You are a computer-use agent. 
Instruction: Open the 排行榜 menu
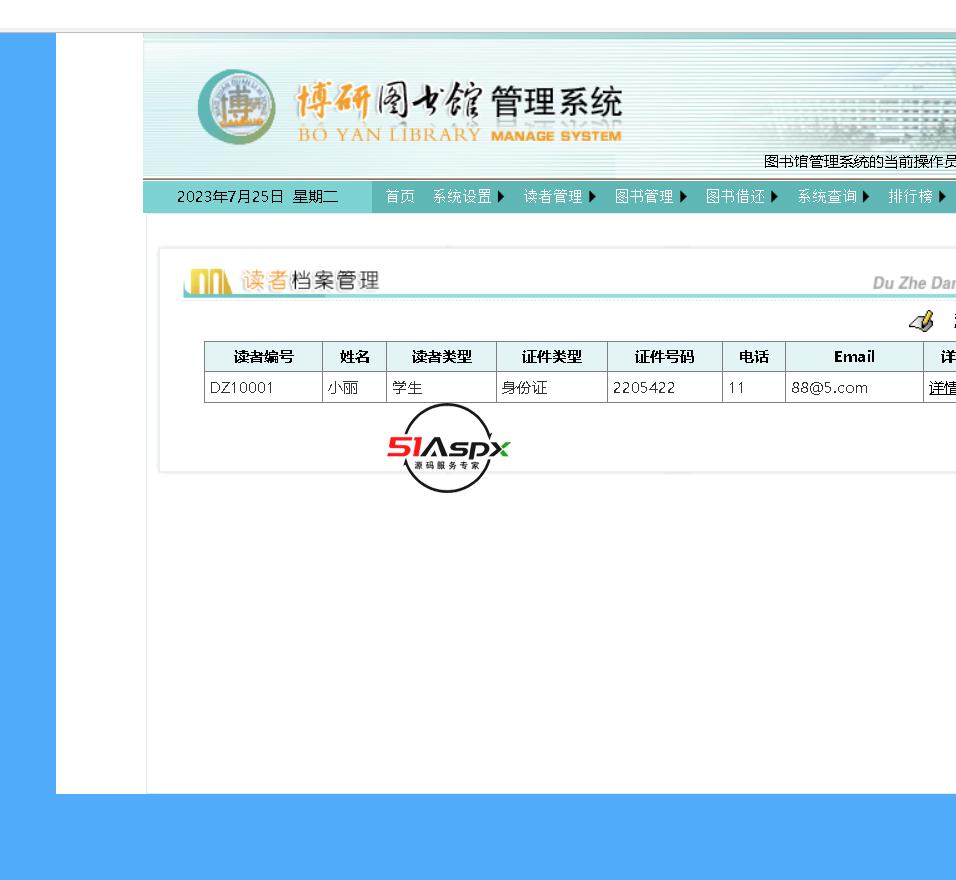(910, 196)
